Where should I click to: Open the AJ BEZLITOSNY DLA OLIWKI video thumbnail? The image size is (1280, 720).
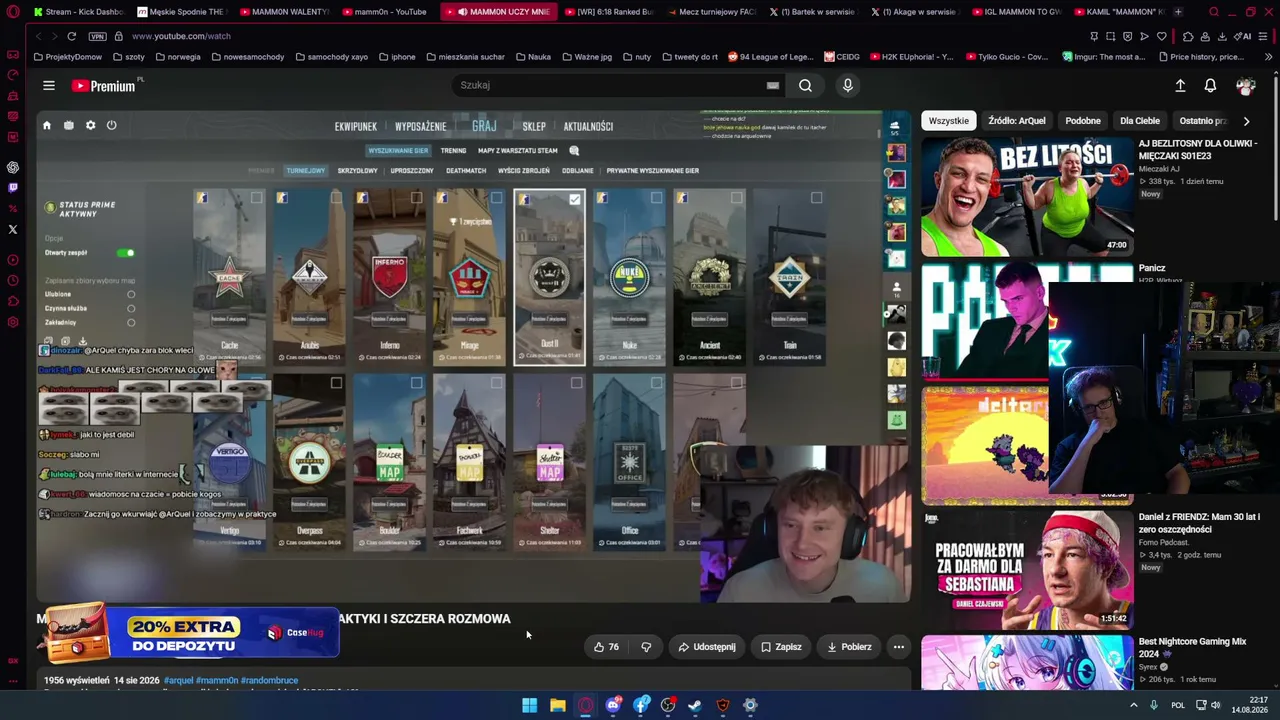(1027, 197)
